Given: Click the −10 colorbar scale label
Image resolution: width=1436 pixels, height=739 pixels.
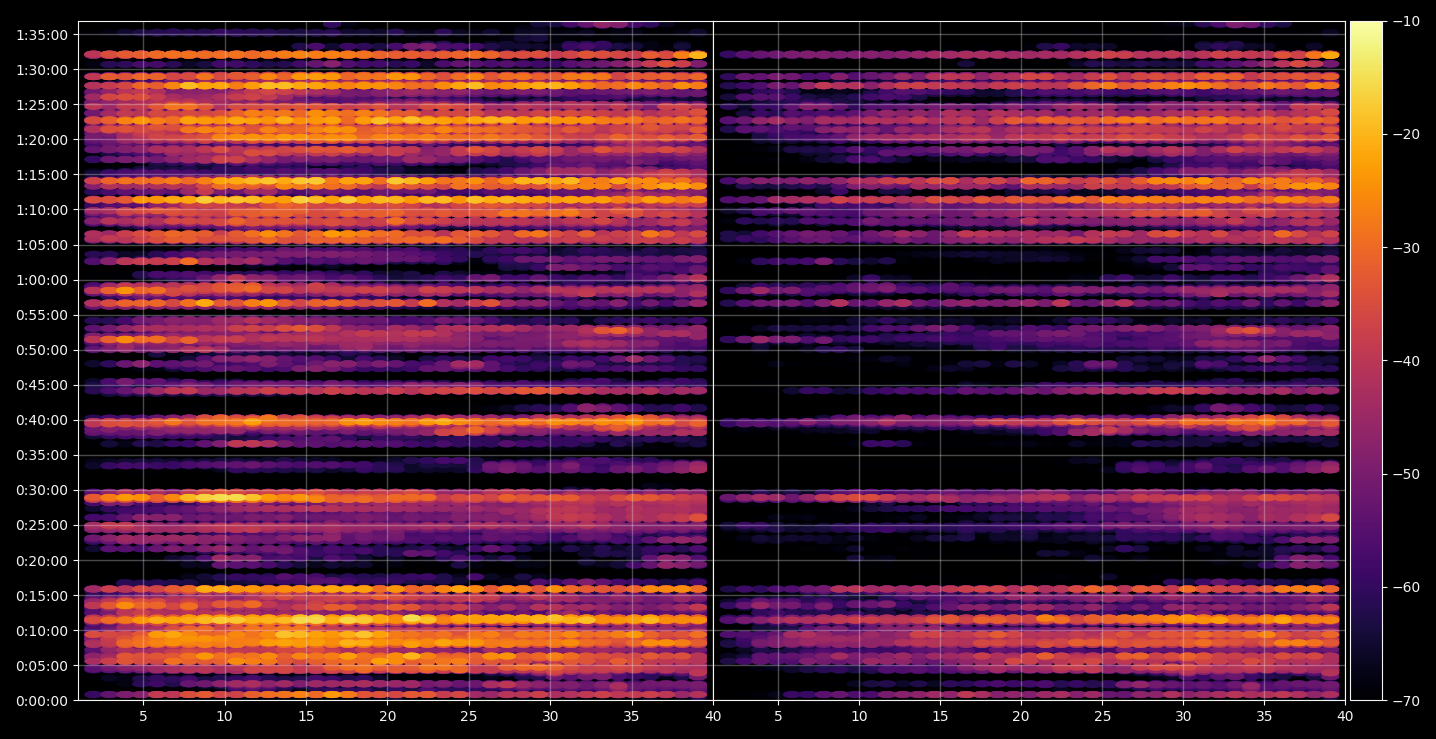Looking at the screenshot, I should pos(1406,22).
